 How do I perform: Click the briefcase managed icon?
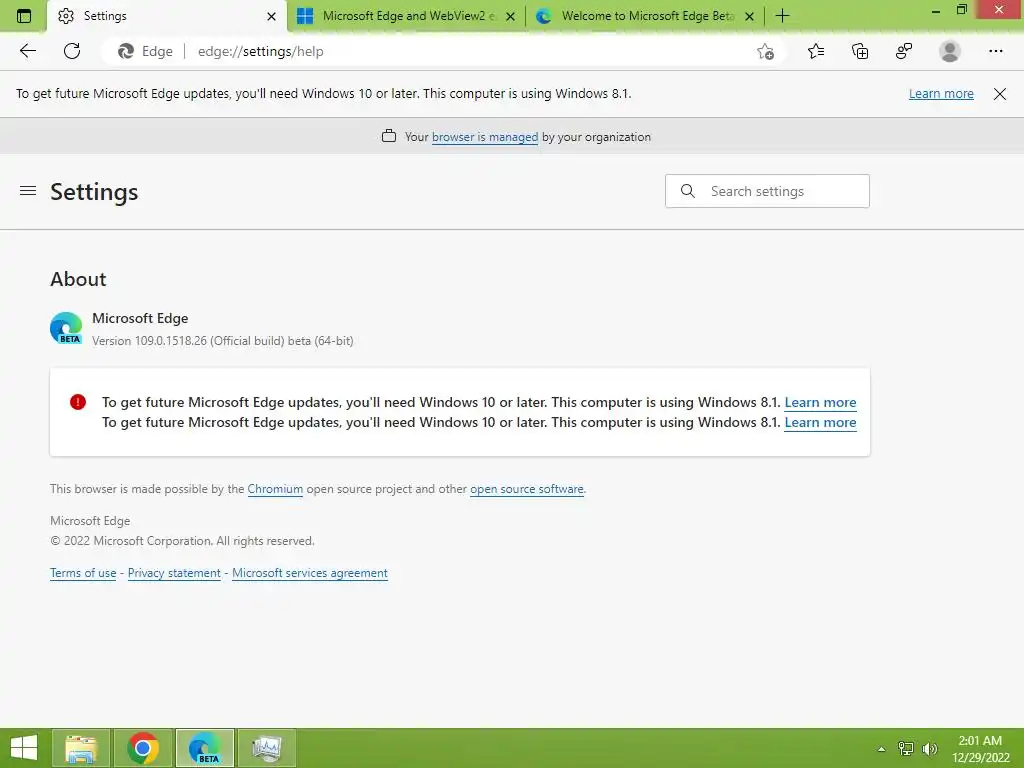click(389, 136)
